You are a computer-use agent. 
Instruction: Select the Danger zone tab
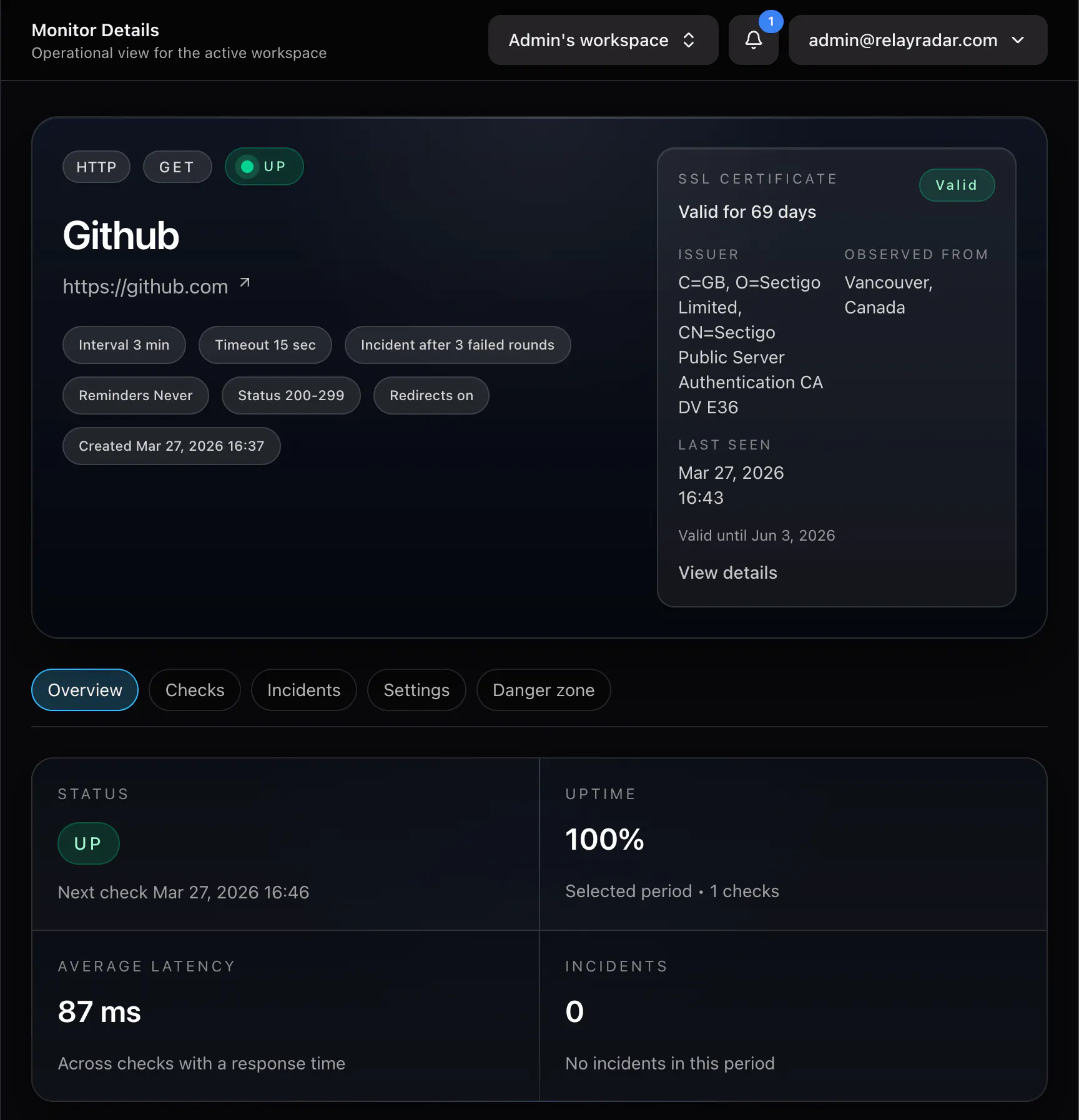543,690
